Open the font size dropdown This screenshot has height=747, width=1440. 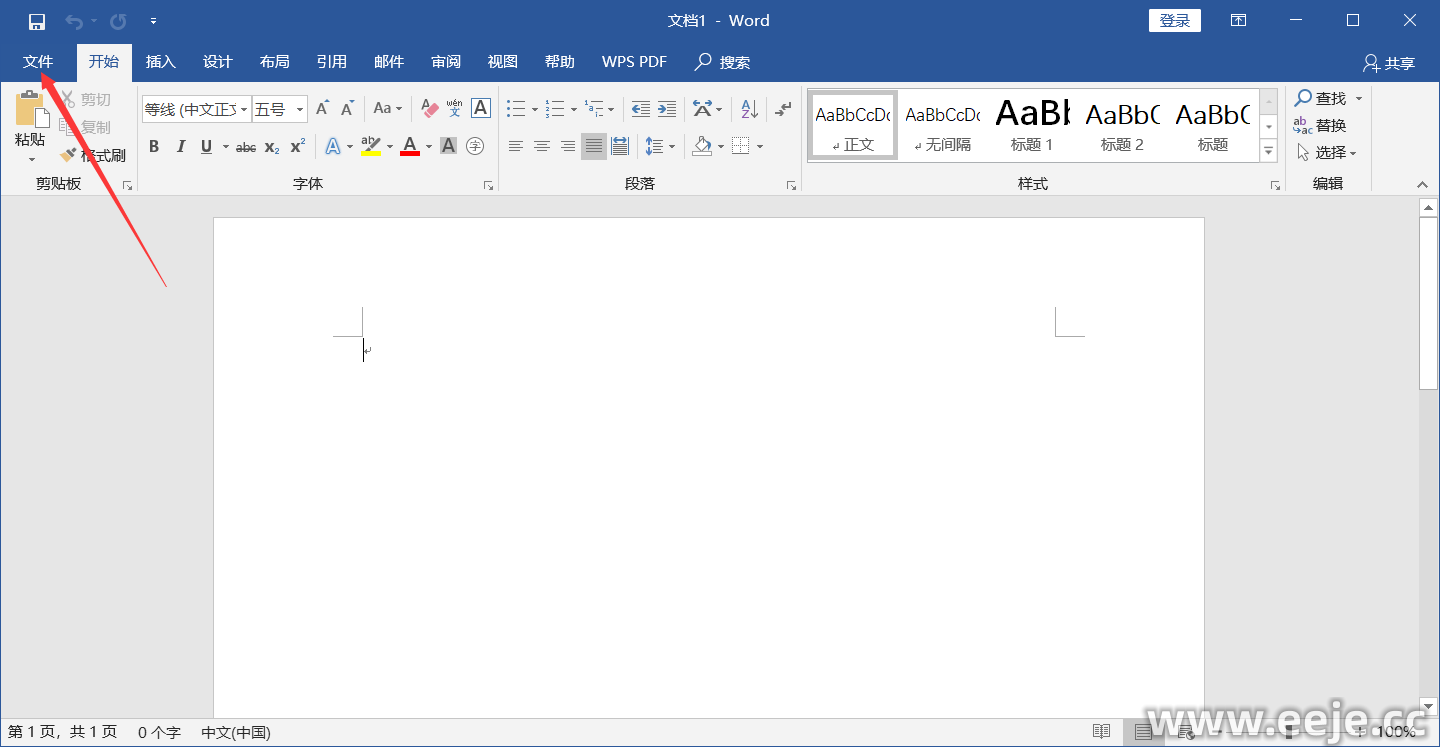299,109
